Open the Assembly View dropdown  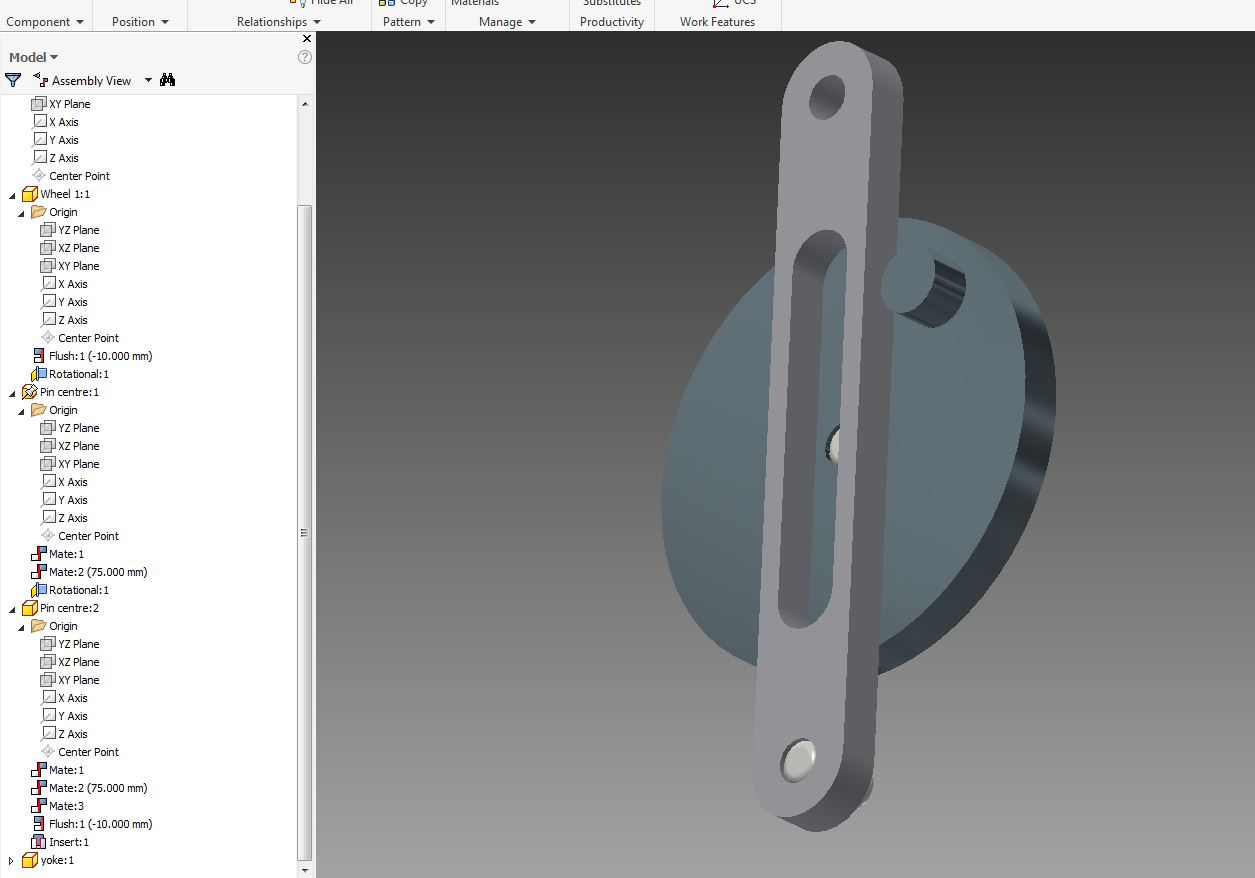coord(147,80)
